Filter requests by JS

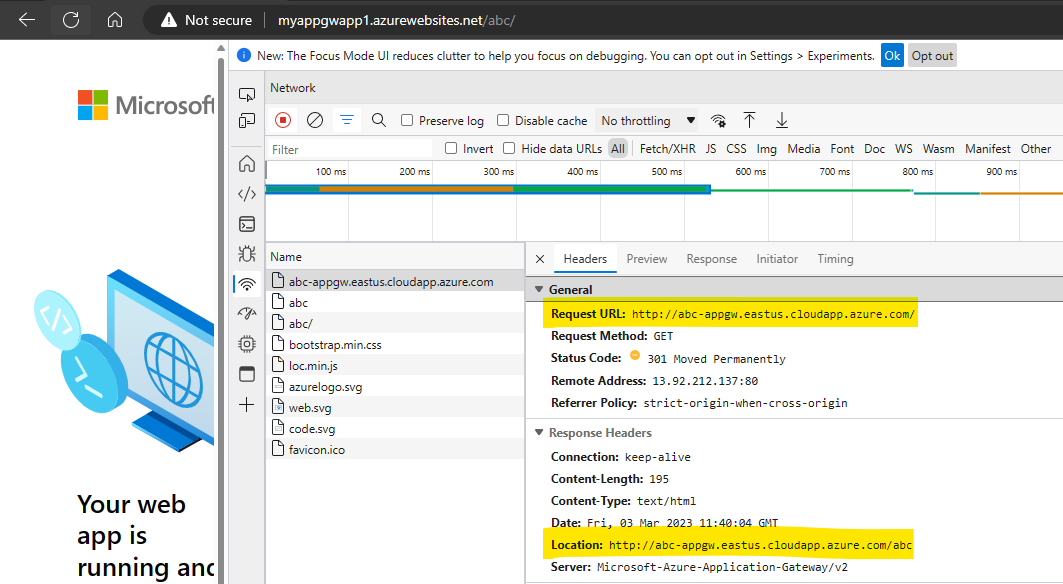point(710,149)
